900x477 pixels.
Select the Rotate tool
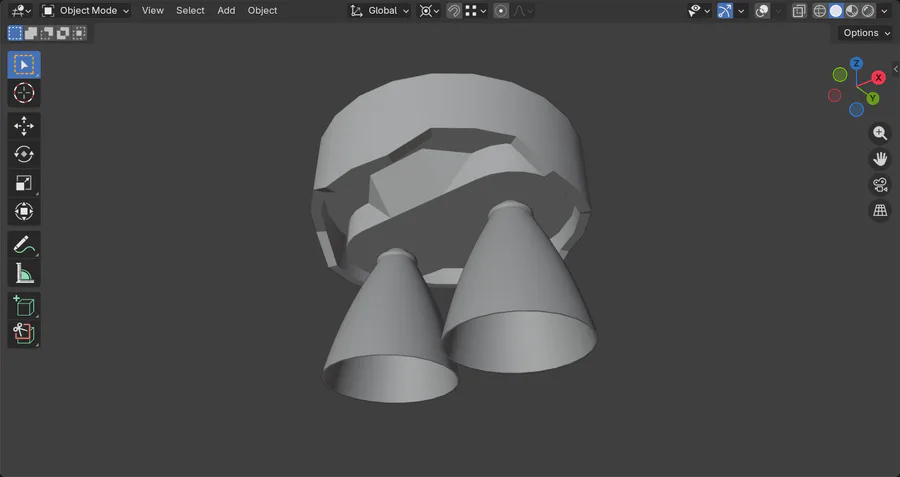coord(24,154)
